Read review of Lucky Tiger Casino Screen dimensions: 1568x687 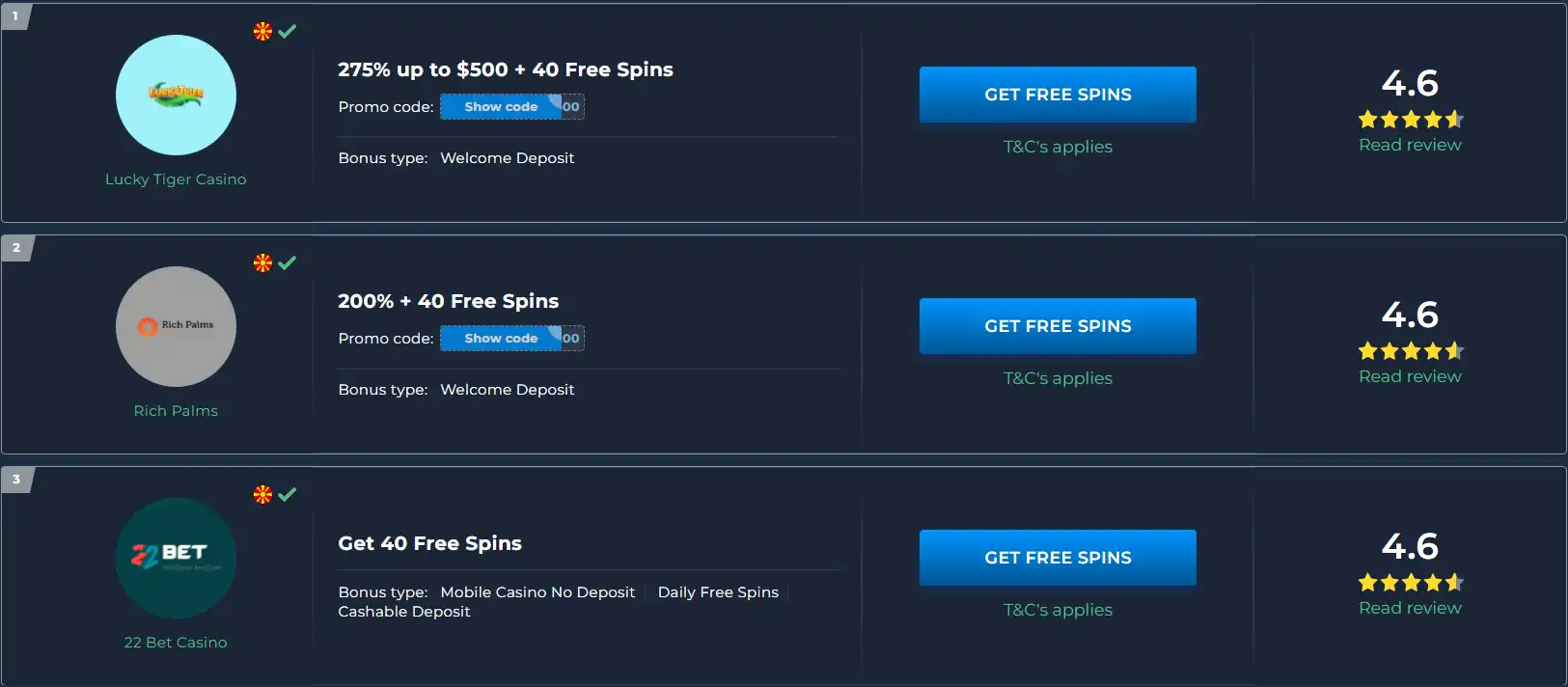[x=1410, y=145]
